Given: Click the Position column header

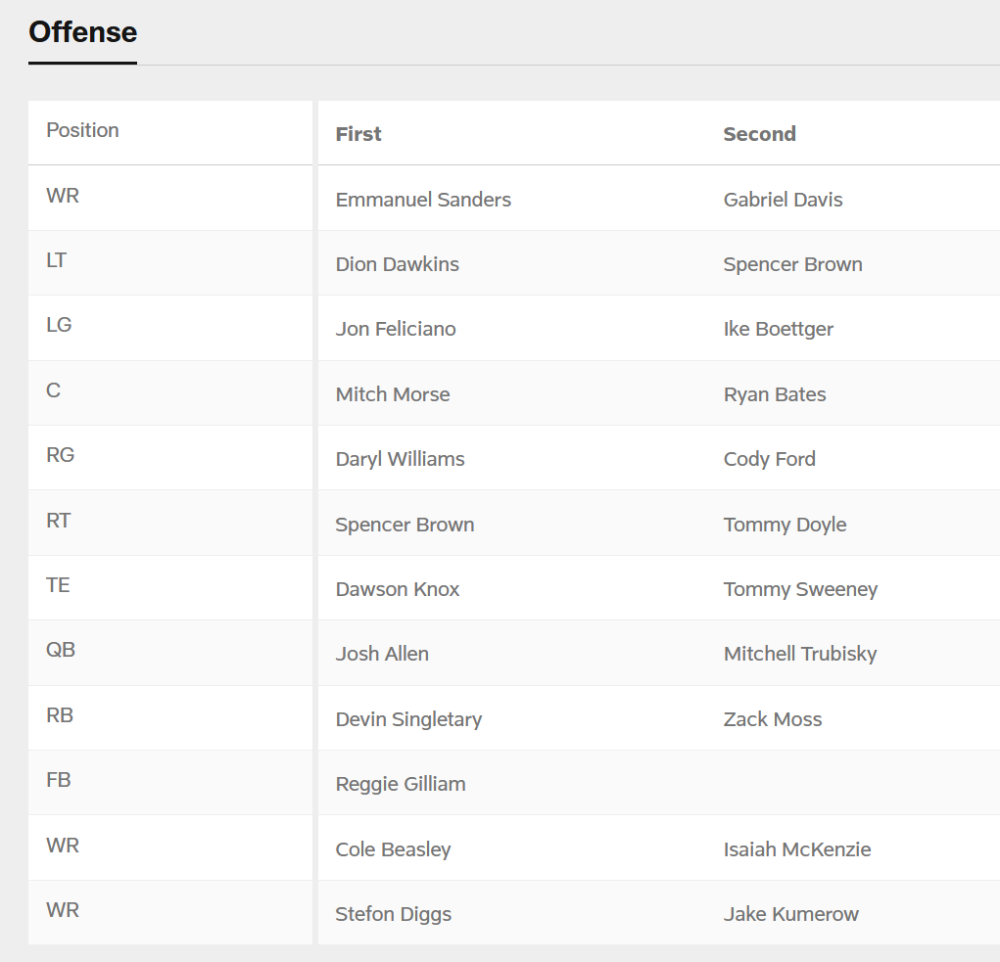Looking at the screenshot, I should point(82,130).
